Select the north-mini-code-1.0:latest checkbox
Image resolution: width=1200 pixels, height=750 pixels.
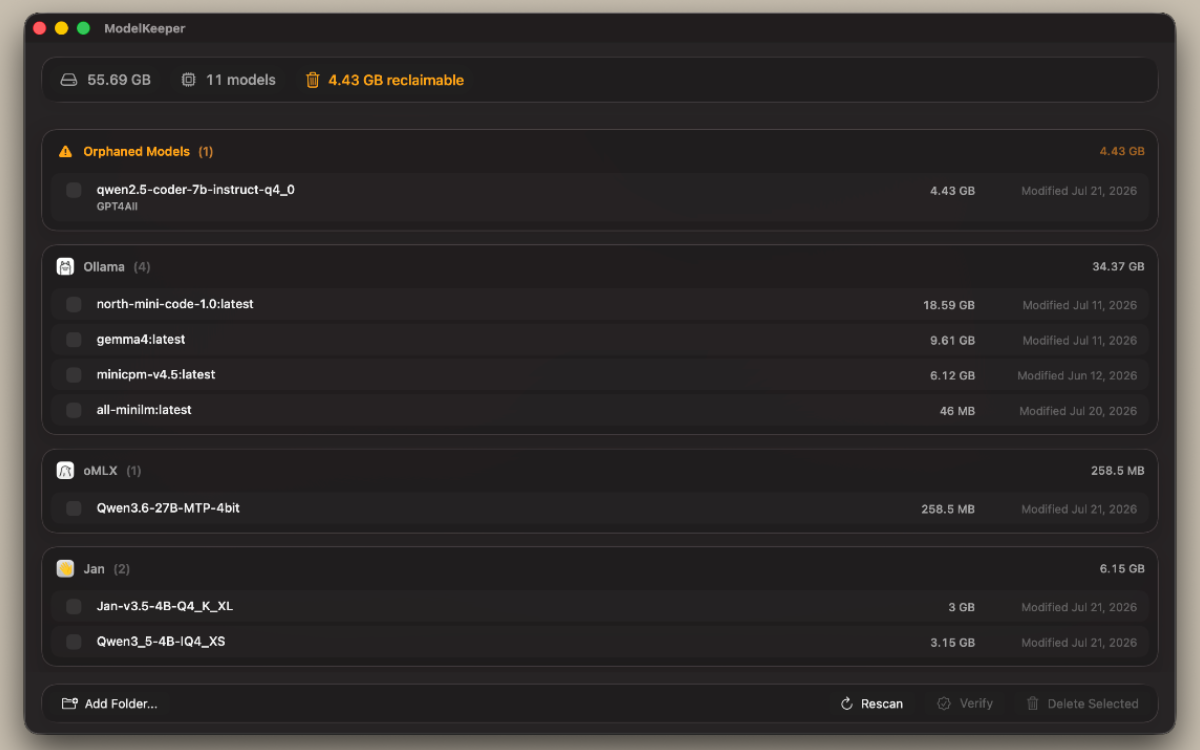pos(74,304)
